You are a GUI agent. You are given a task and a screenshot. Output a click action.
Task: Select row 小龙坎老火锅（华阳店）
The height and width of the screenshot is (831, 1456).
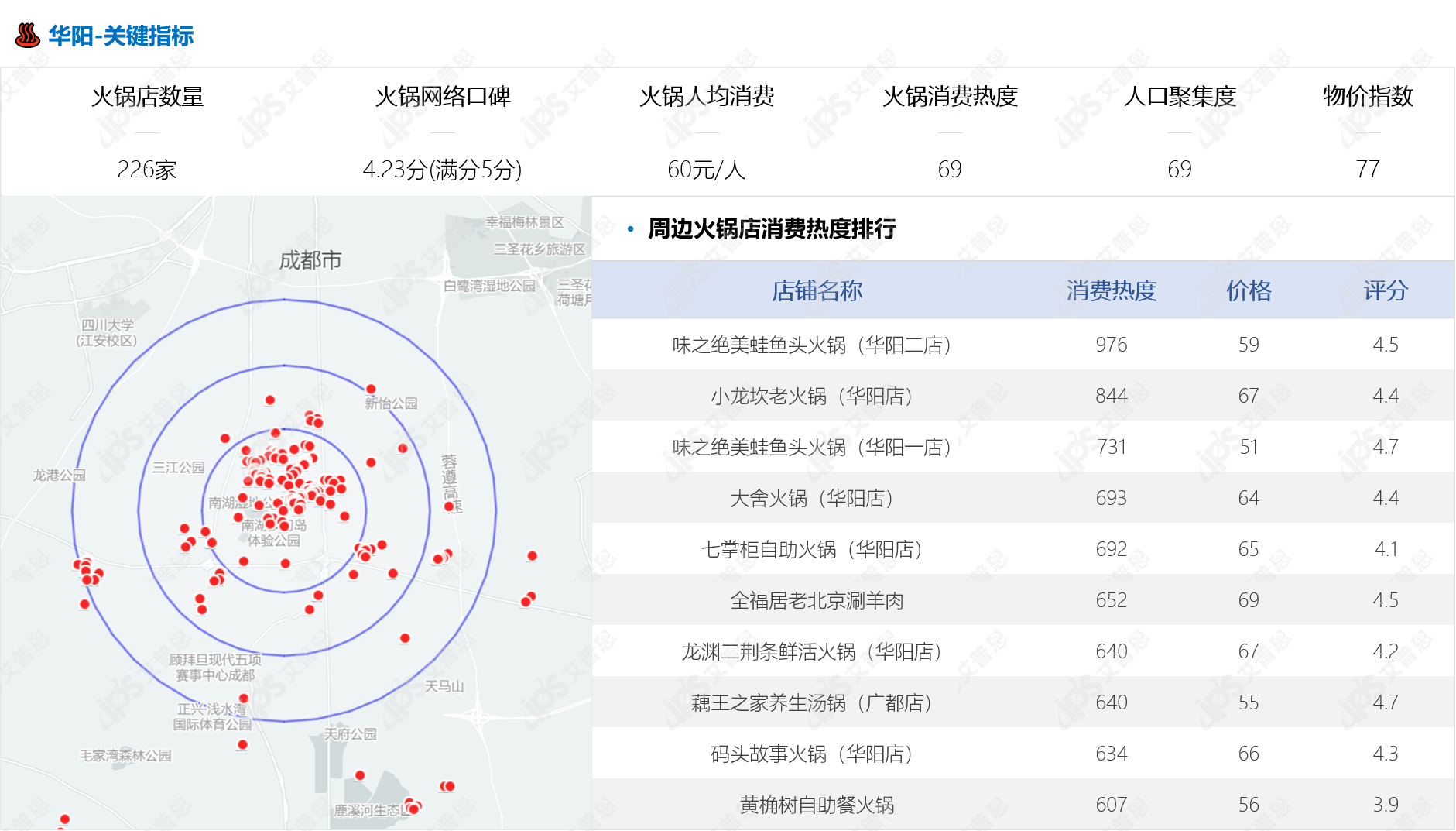[1023, 396]
